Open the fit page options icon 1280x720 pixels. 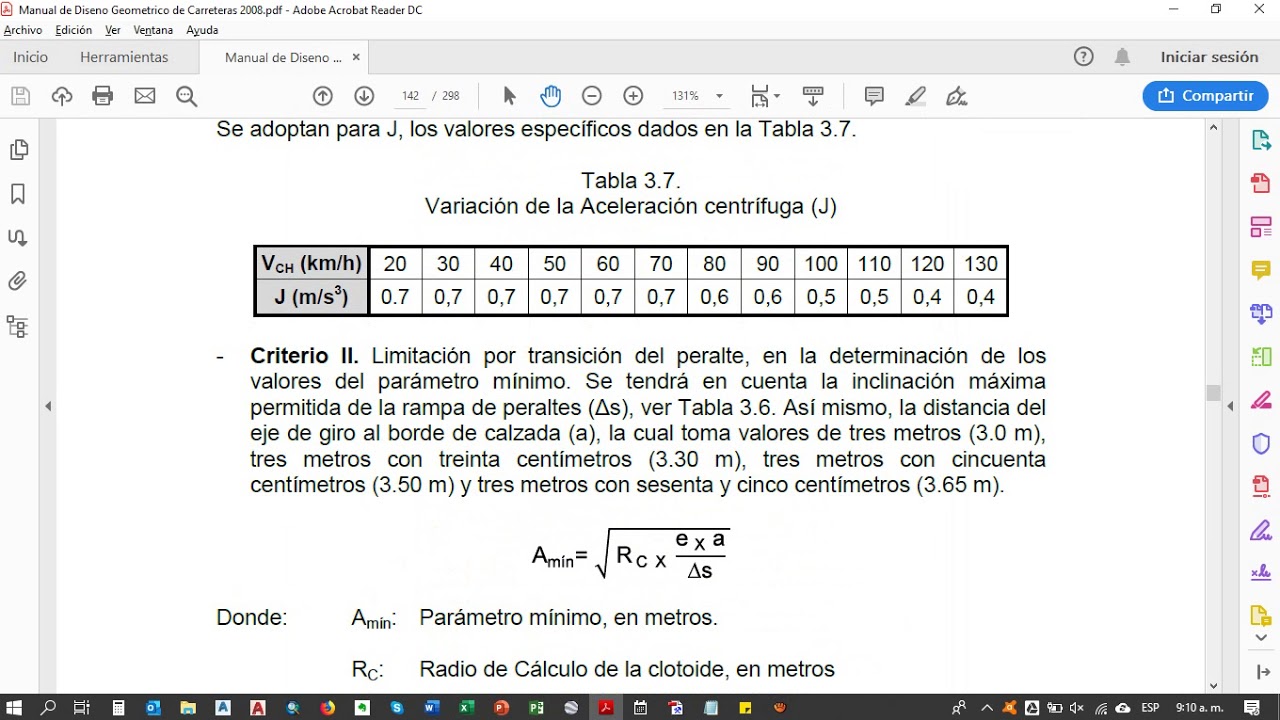765,96
